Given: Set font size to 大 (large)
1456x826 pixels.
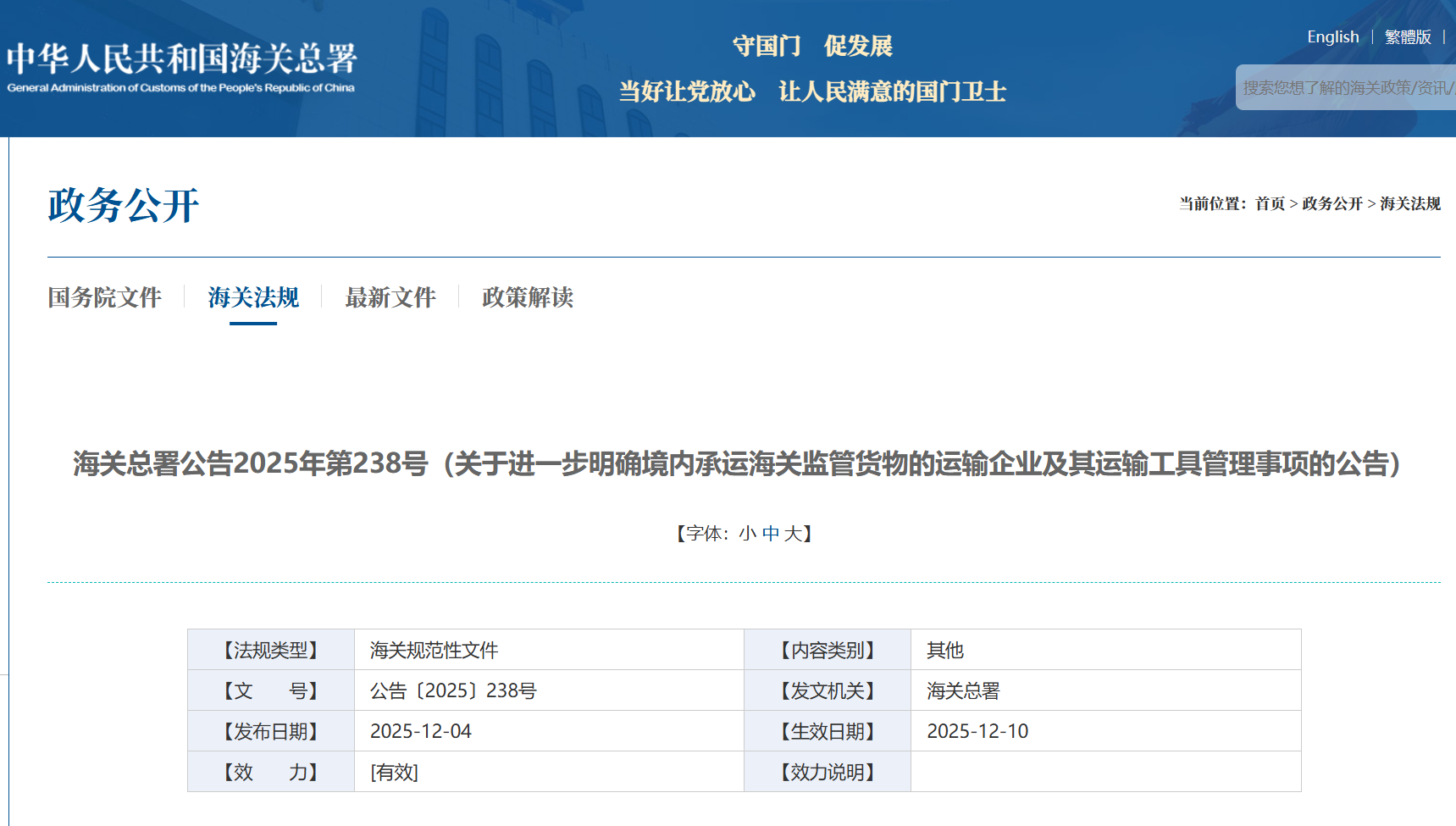Looking at the screenshot, I should [792, 534].
